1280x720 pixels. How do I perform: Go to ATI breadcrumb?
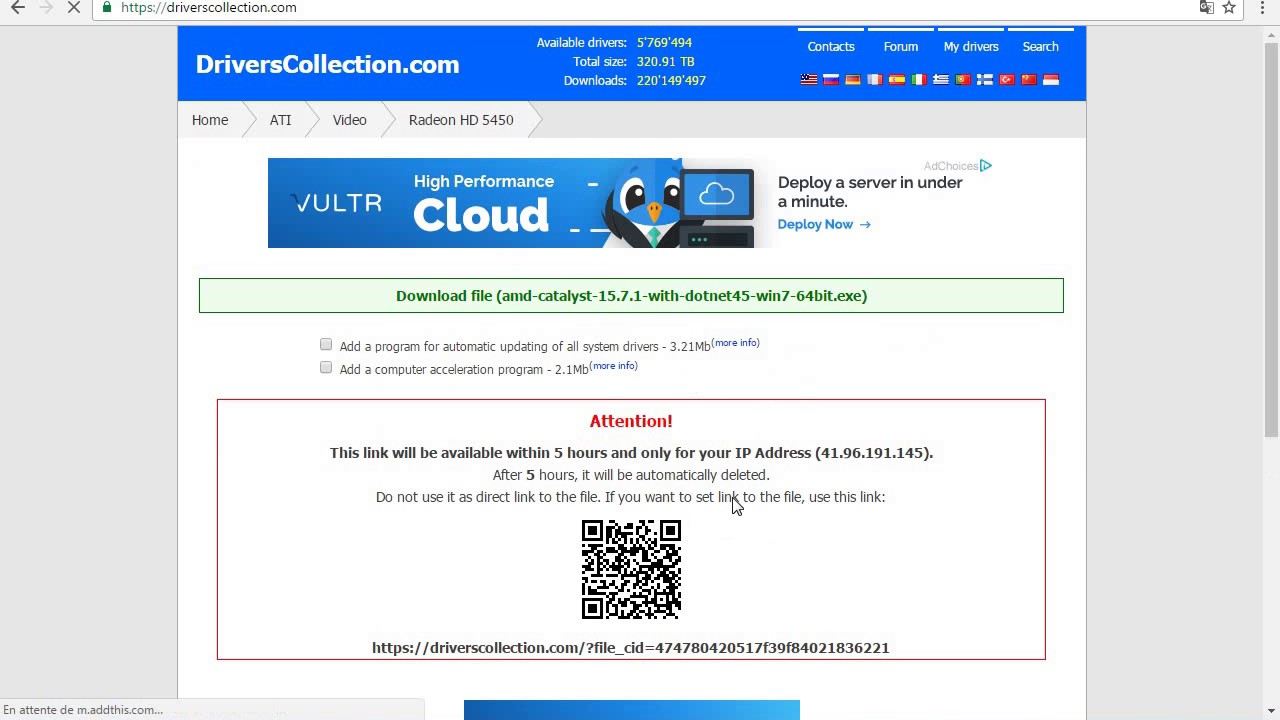point(280,120)
